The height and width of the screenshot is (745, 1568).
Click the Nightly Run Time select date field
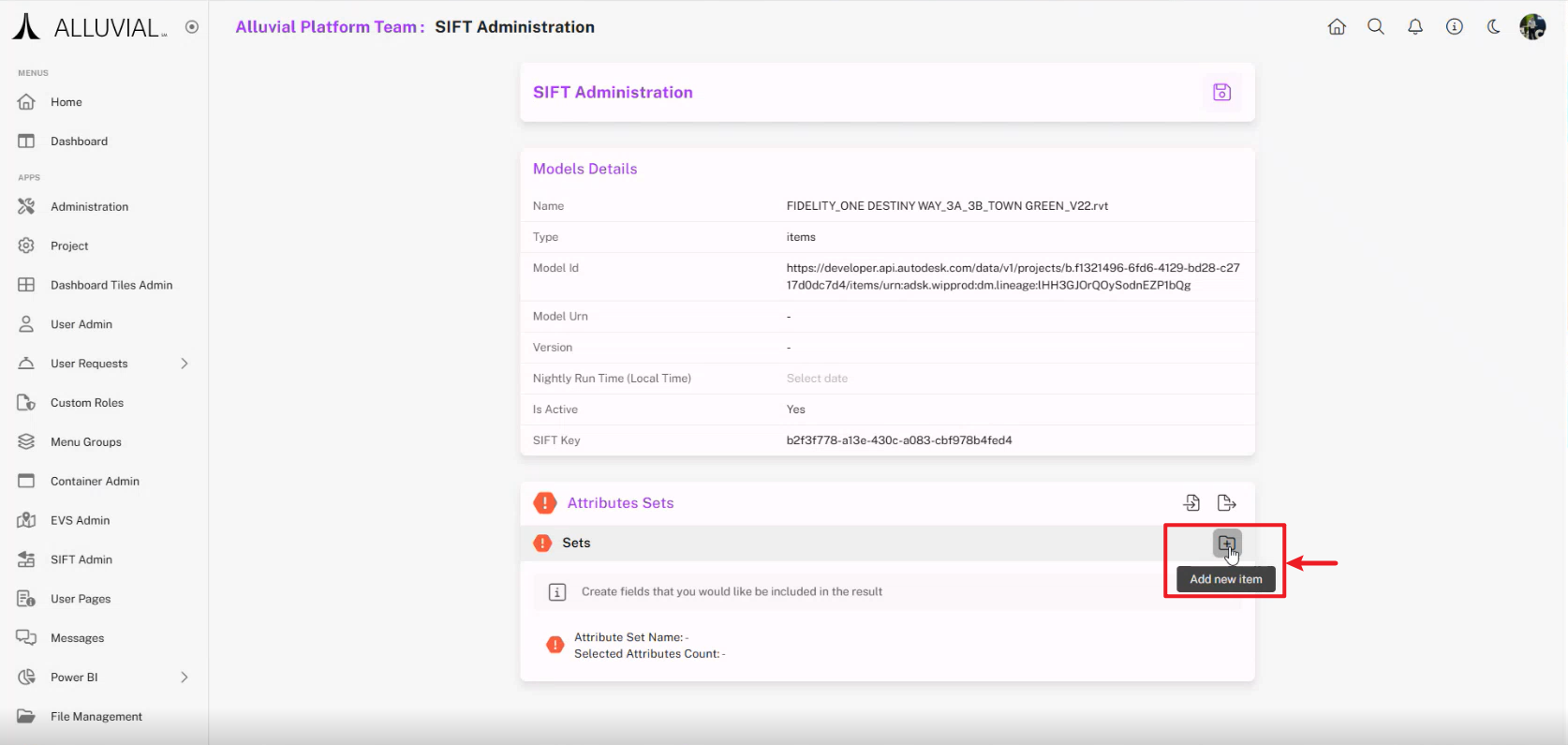817,379
